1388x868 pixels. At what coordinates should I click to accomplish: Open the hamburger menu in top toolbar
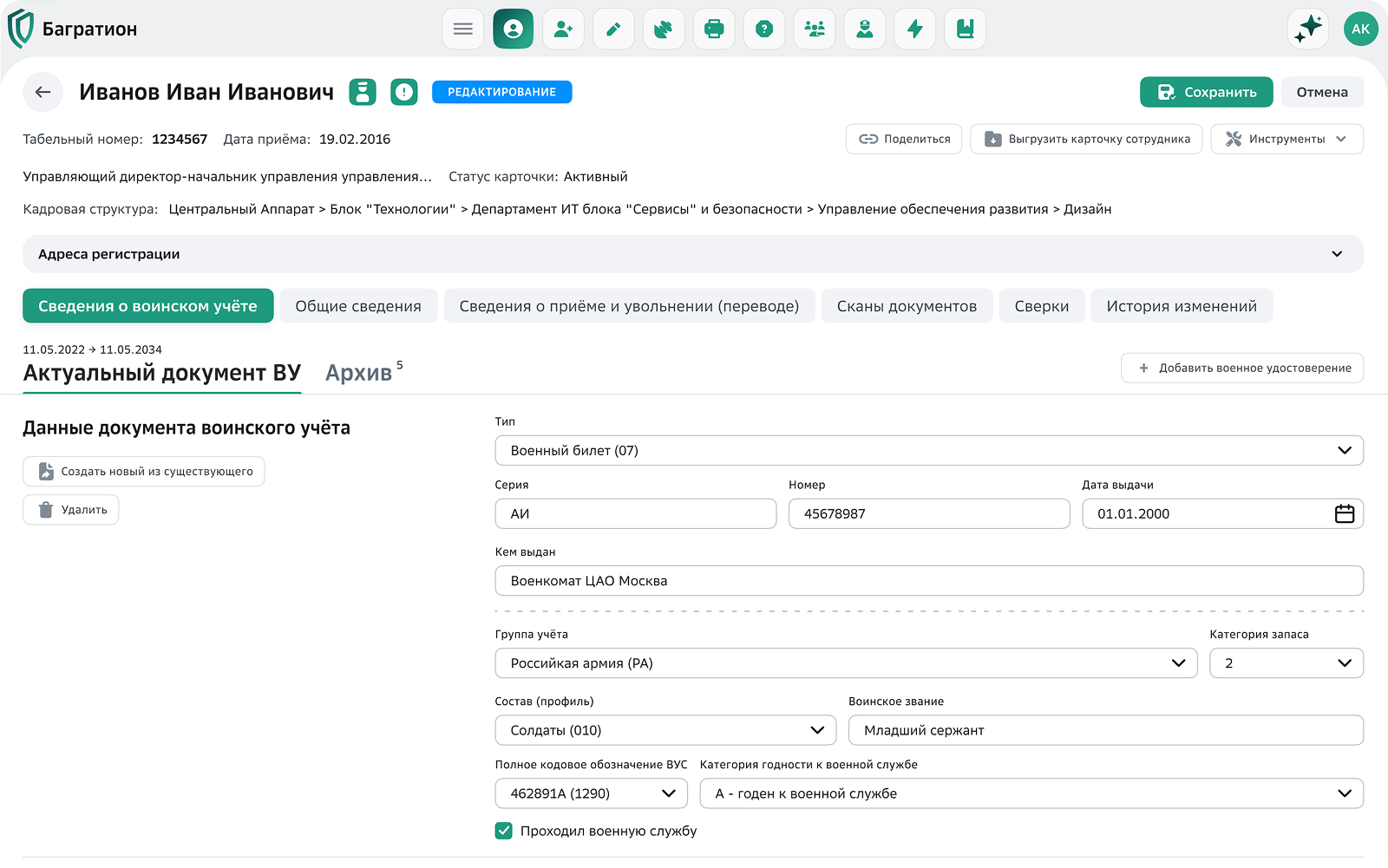(463, 29)
